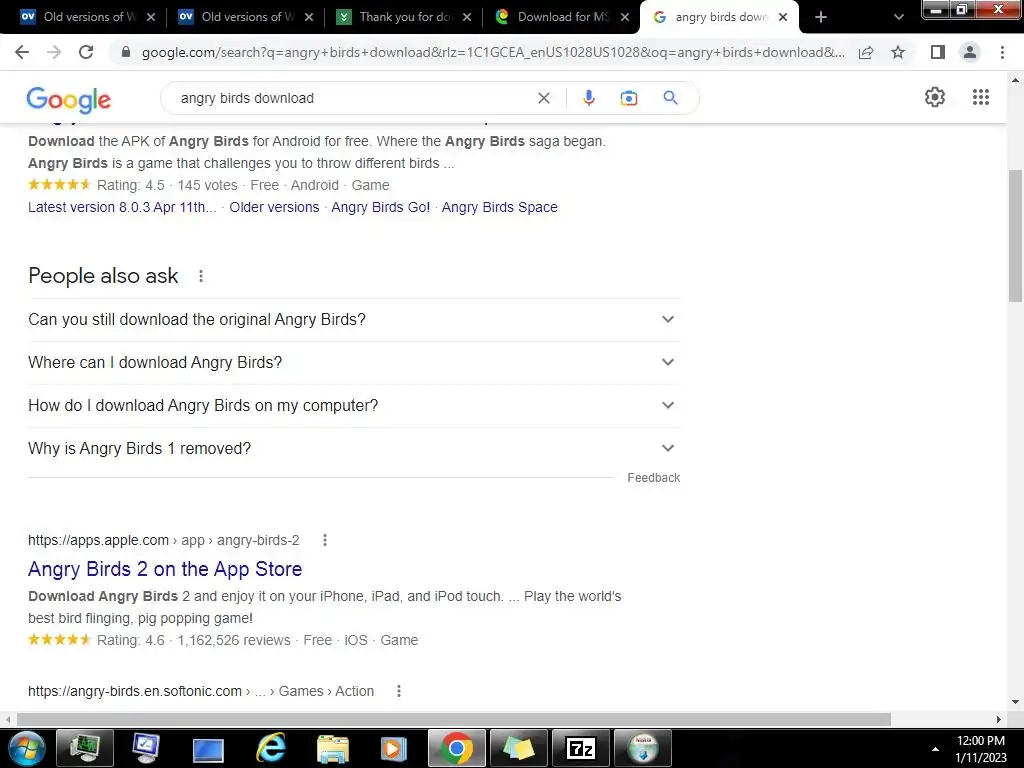Click the site lock icon in address bar

coord(126,52)
